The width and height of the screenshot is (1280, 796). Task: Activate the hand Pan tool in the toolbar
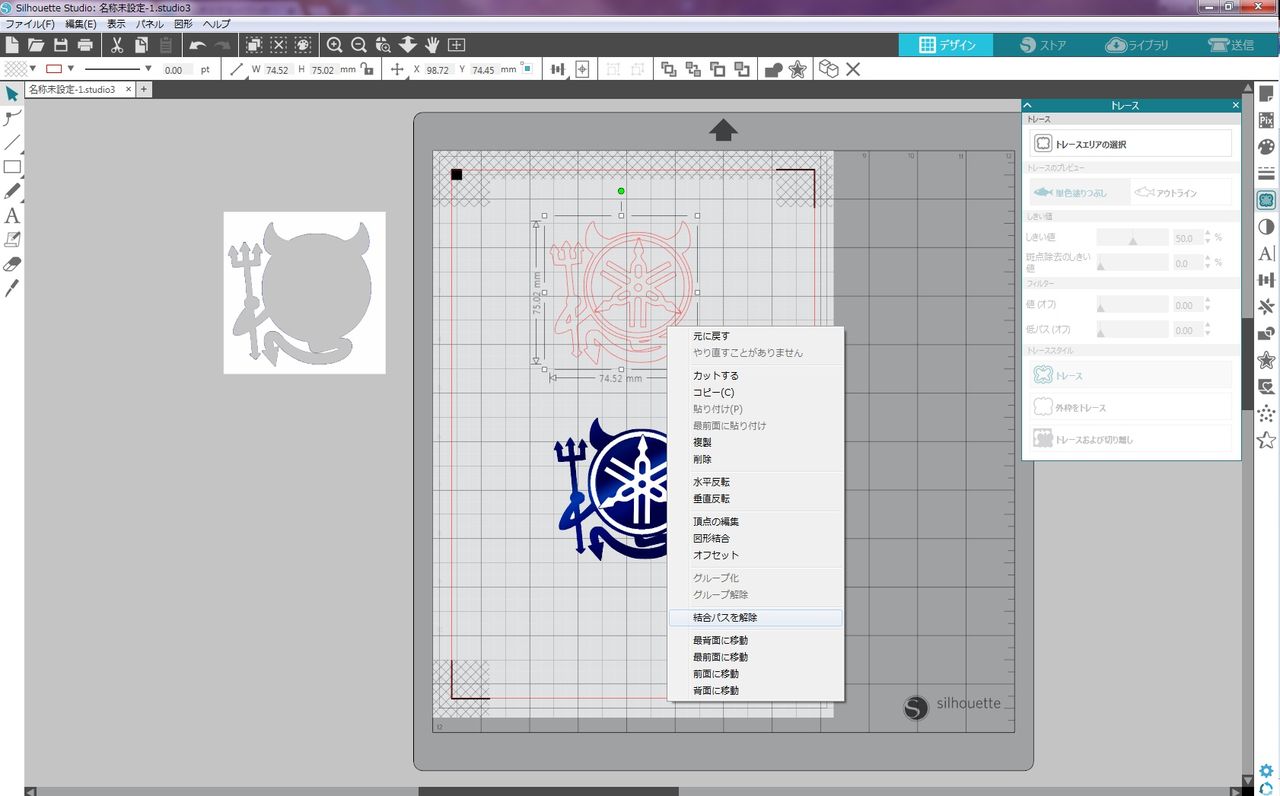tap(432, 45)
